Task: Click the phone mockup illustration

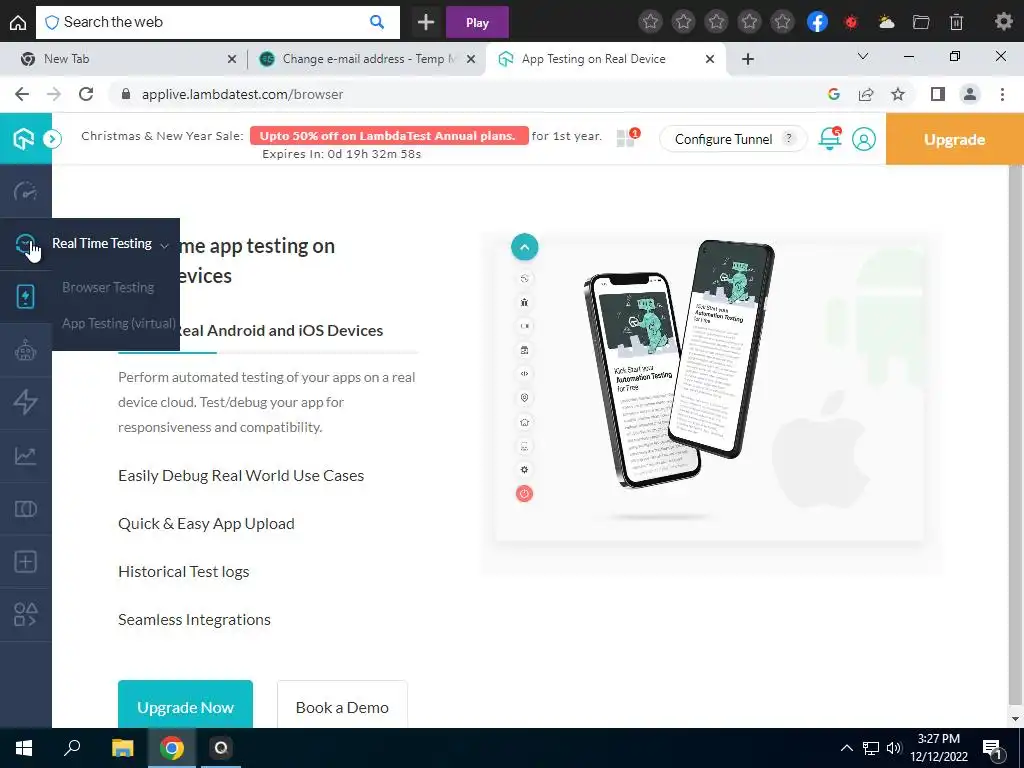Action: pos(679,362)
